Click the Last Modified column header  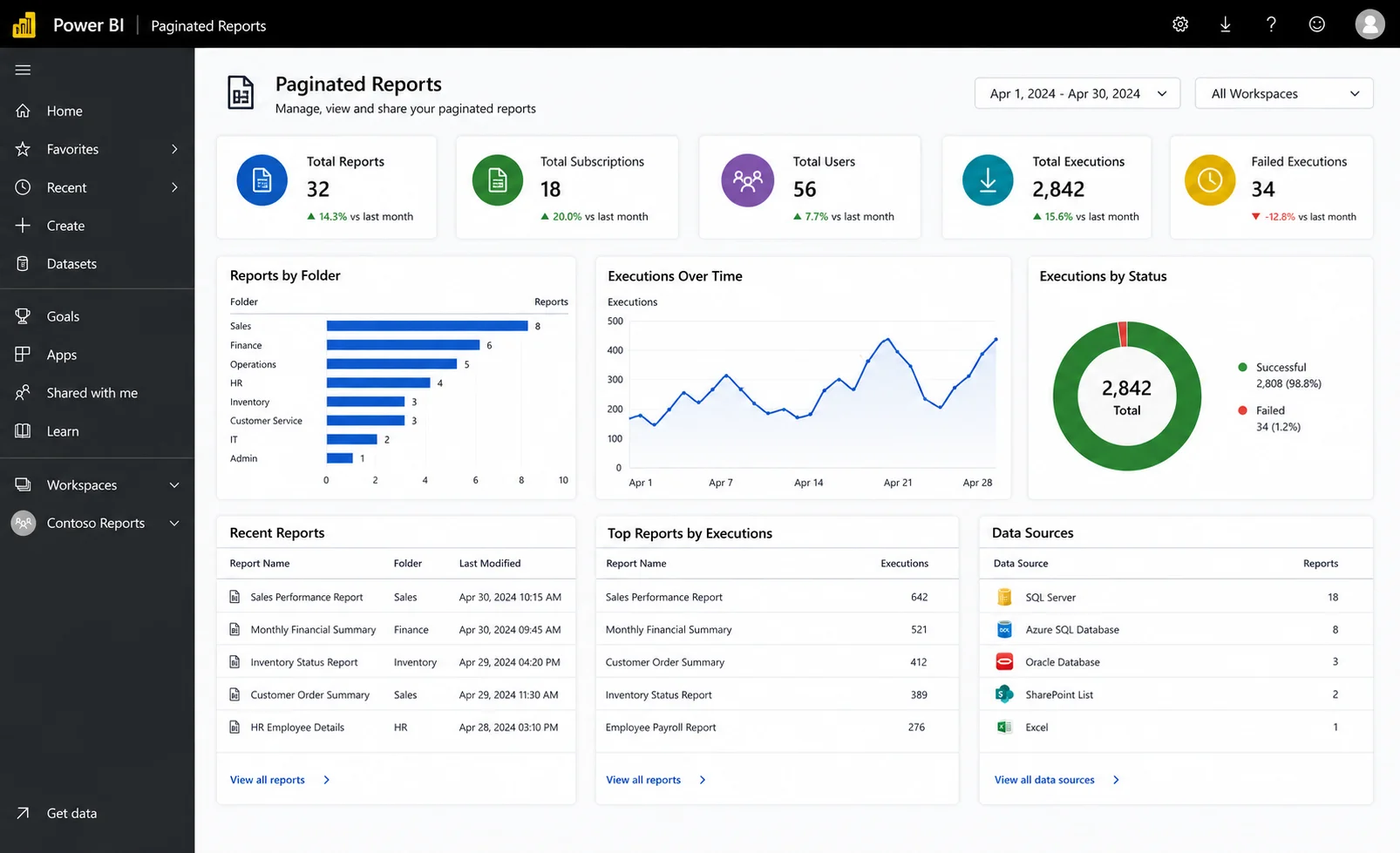[x=490, y=563]
